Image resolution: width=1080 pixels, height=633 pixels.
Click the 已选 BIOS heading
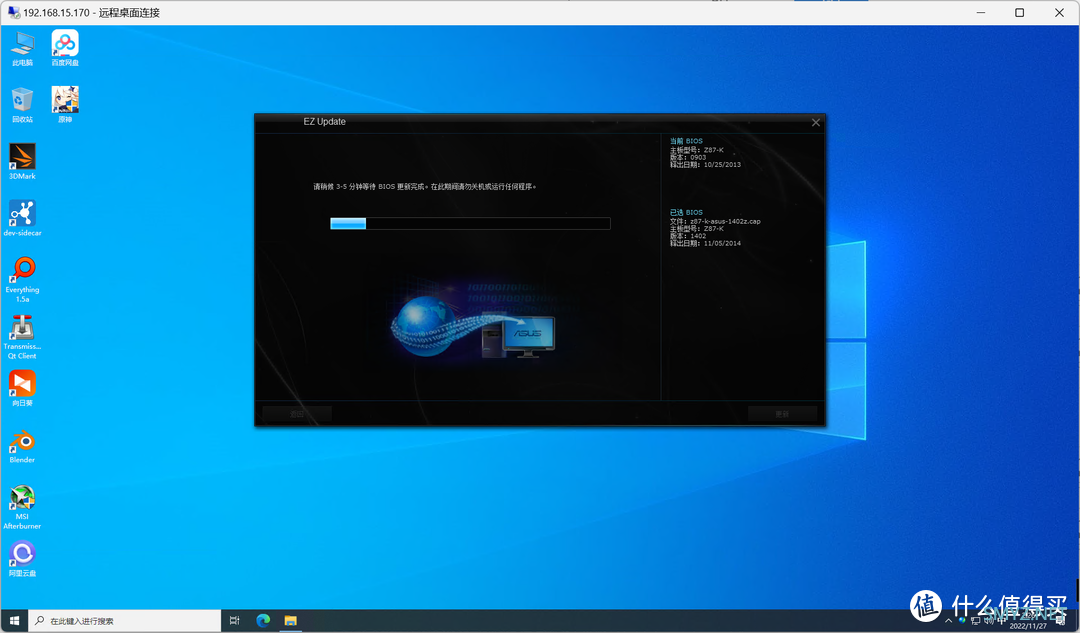coord(686,213)
